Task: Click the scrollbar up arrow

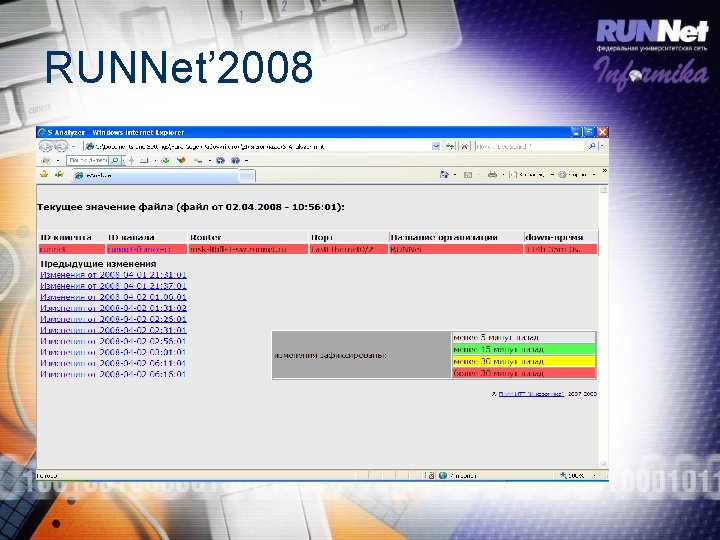Action: [603, 190]
